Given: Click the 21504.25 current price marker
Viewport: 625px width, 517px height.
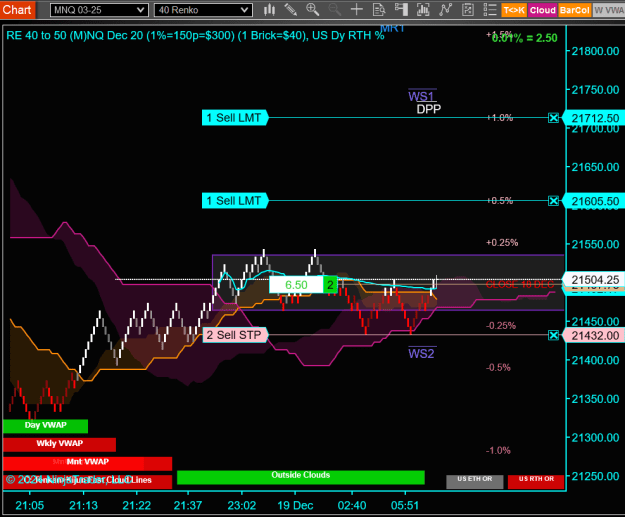Looking at the screenshot, I should (595, 280).
